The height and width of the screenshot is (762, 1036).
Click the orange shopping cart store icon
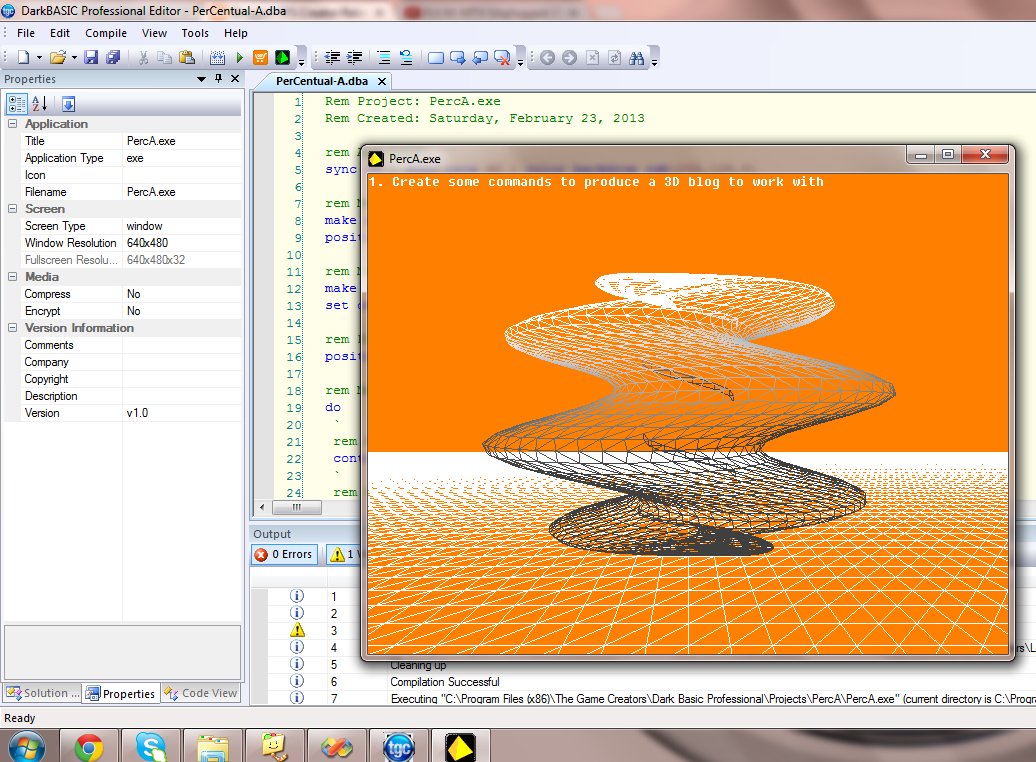260,57
